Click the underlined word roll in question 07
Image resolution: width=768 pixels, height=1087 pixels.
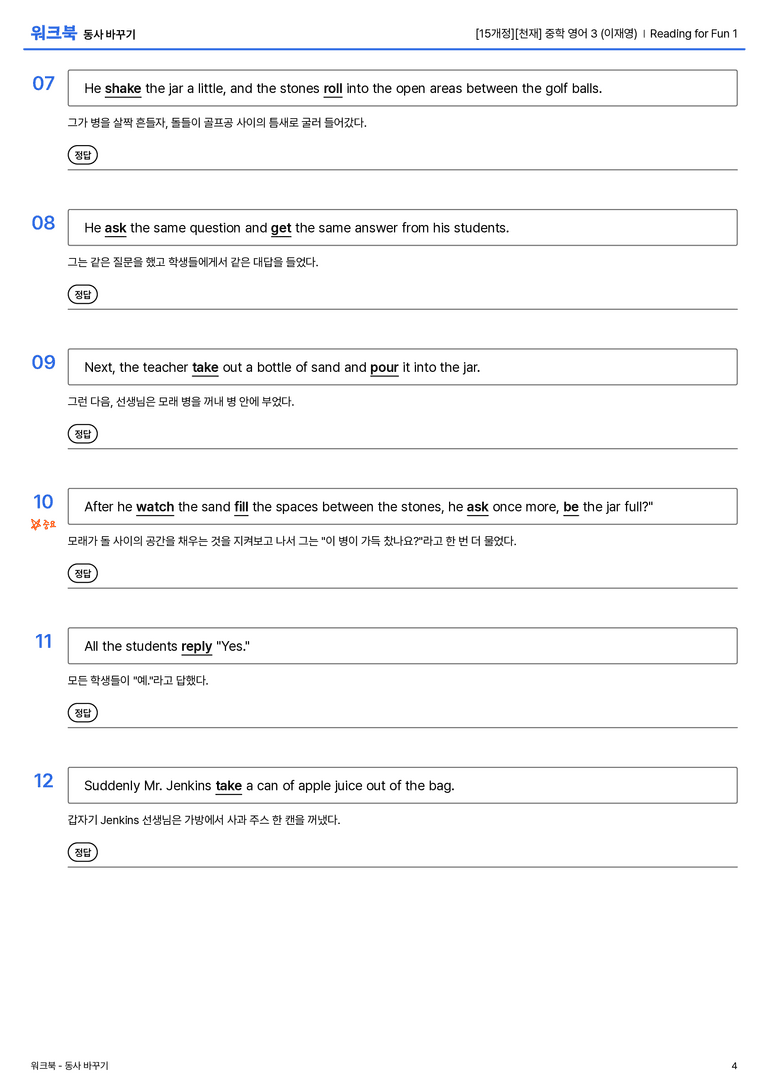(x=333, y=89)
